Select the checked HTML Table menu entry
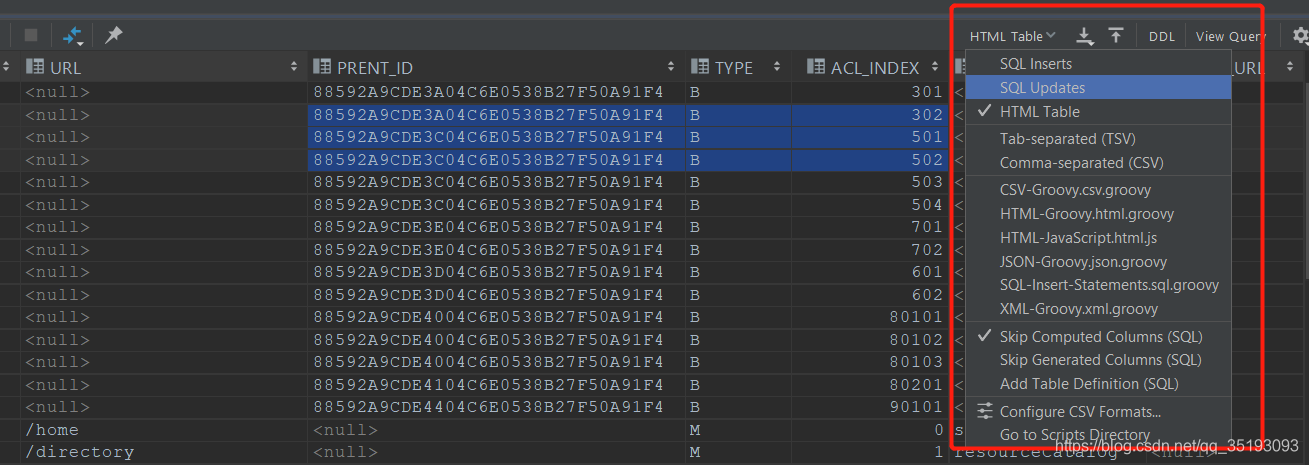This screenshot has width=1309, height=465. click(x=1098, y=111)
